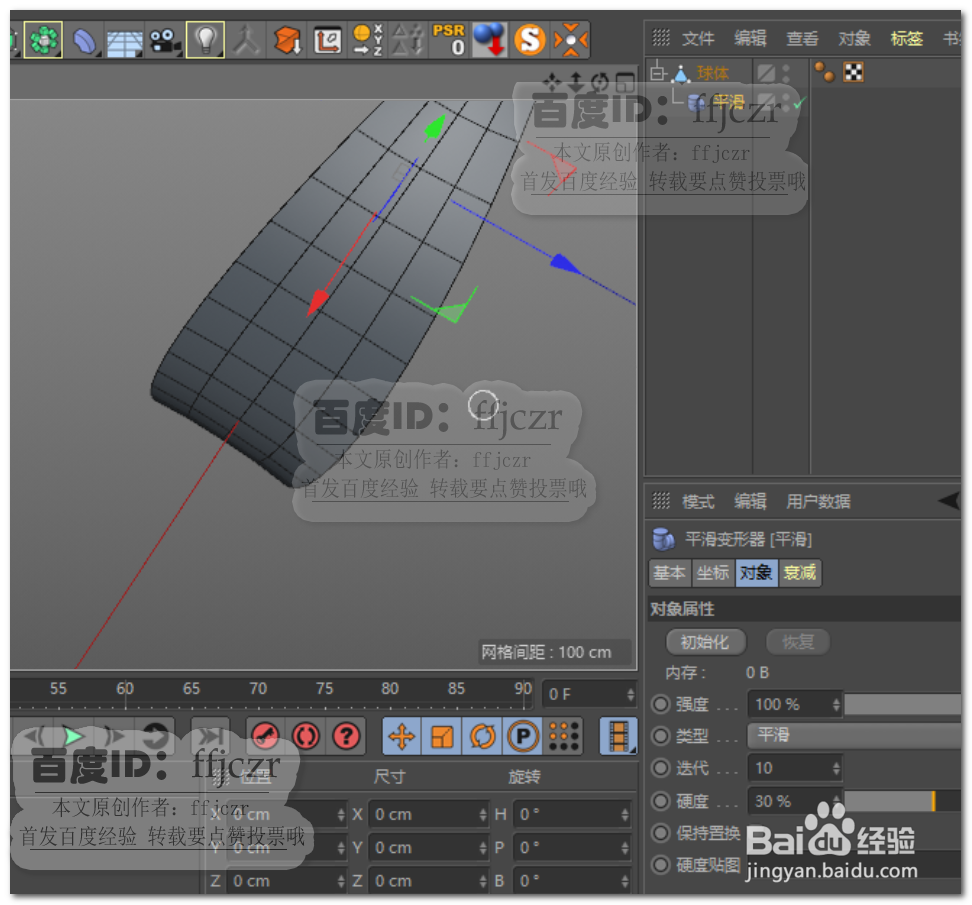
Task: Click the 硬度 slider bar
Action: (x=903, y=801)
